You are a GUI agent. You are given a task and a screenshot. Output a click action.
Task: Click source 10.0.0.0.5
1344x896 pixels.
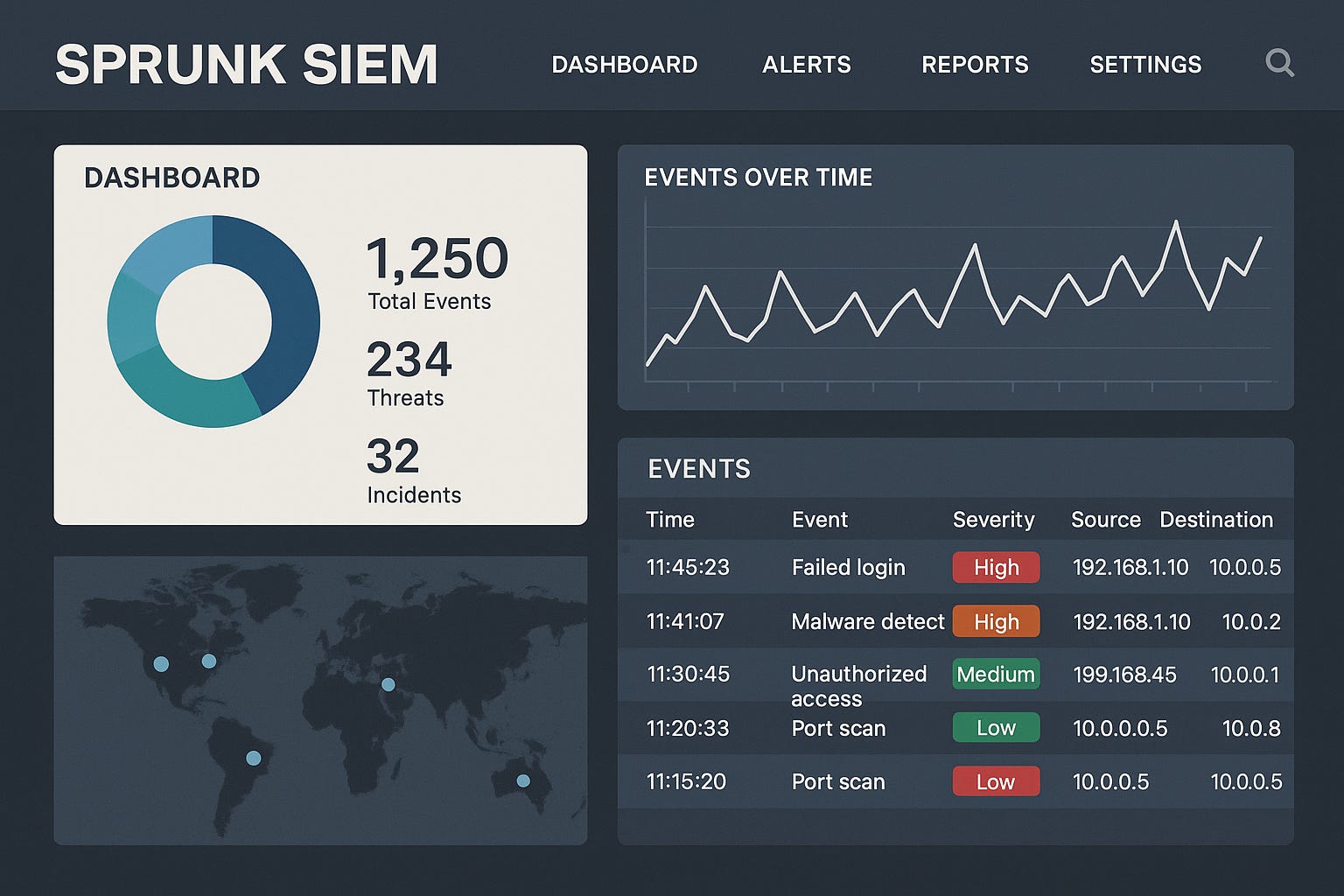click(1120, 728)
